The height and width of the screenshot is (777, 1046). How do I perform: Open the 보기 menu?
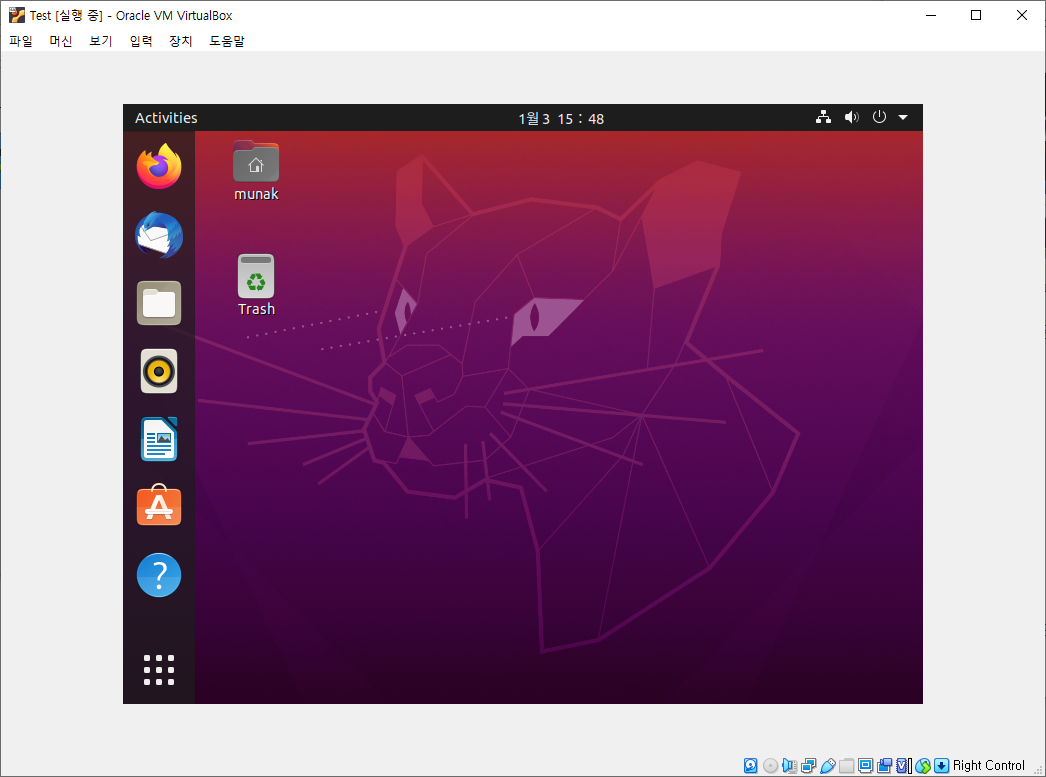pos(101,41)
